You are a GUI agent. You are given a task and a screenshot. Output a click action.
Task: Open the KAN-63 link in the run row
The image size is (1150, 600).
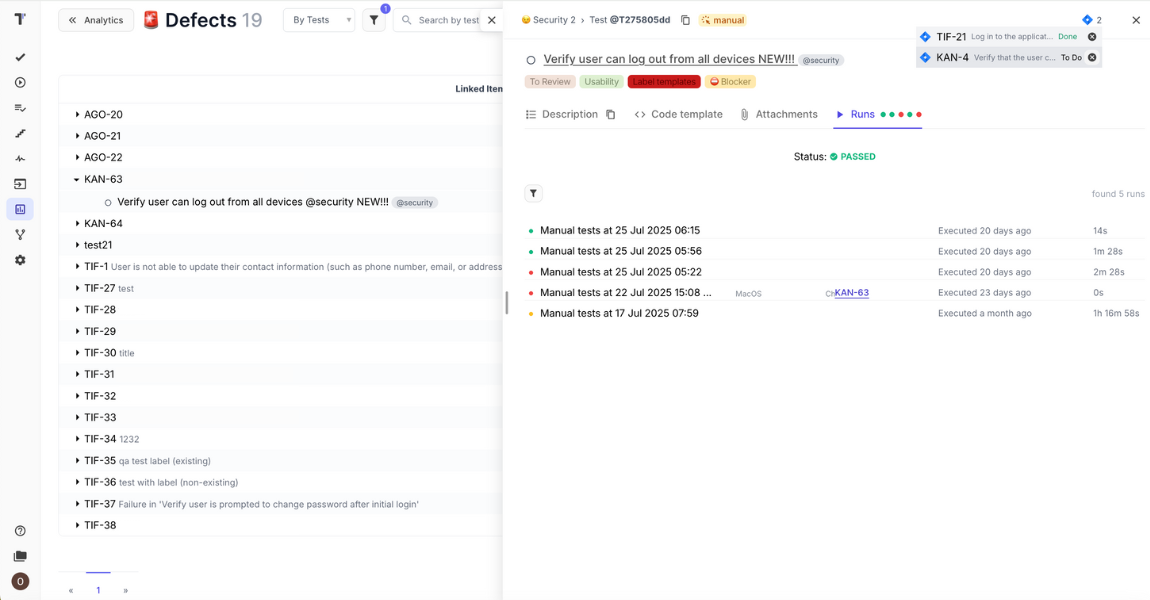click(x=851, y=292)
